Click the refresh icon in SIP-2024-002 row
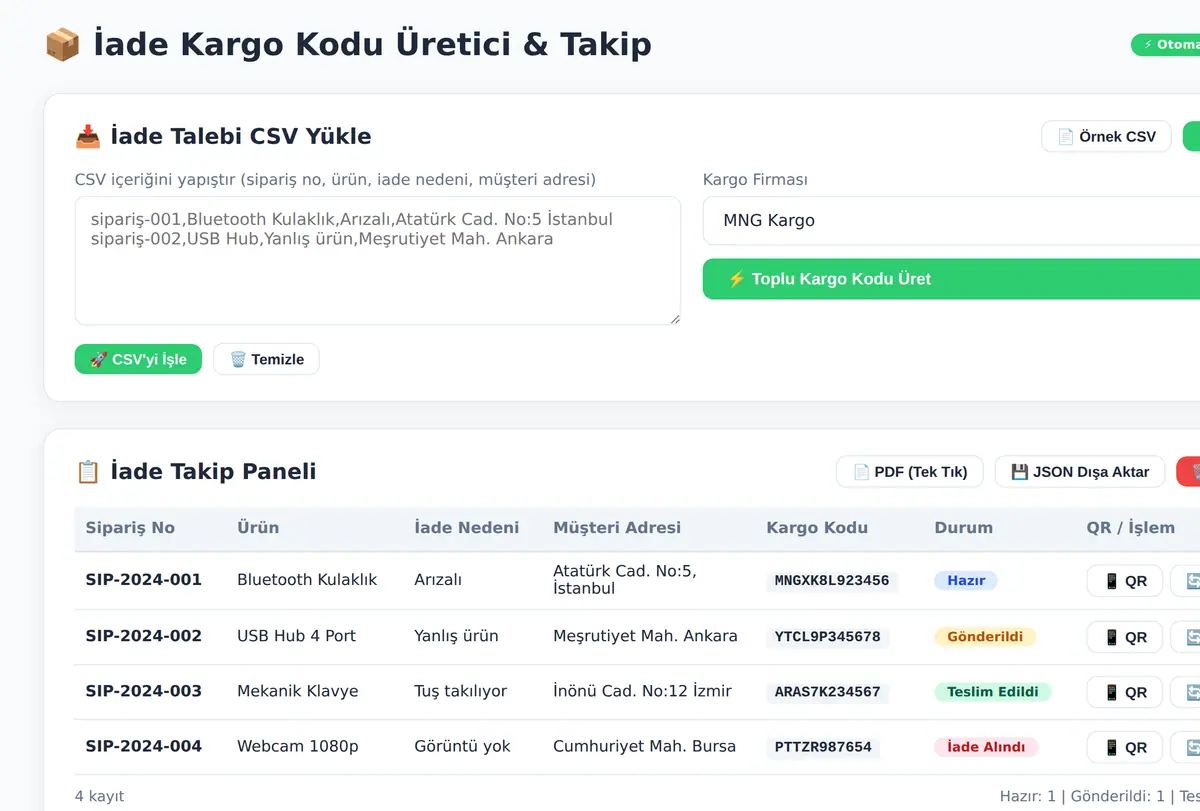Viewport: 1200px width, 811px height. coord(1187,637)
